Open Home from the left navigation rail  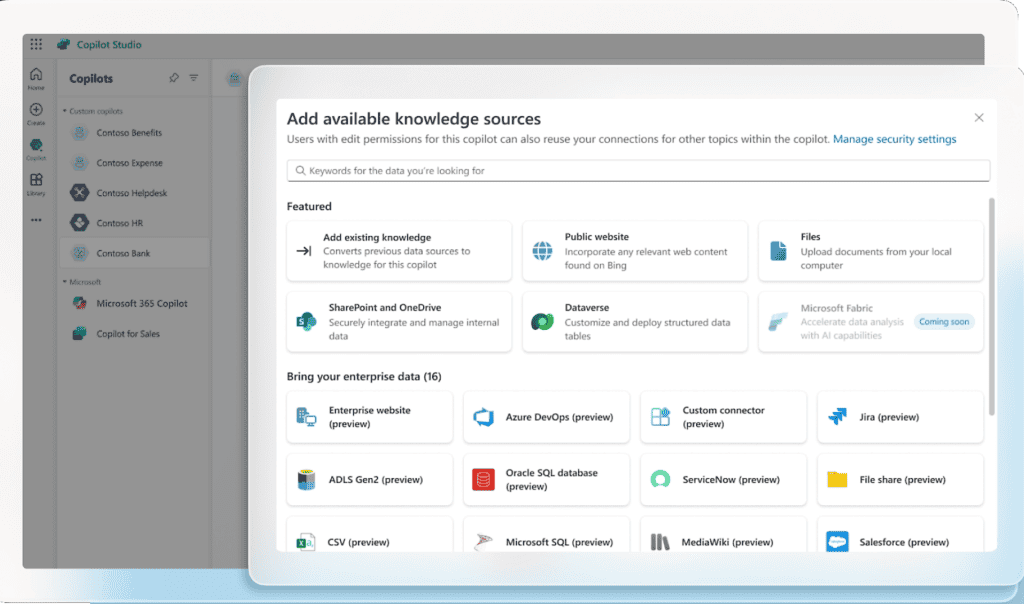[x=36, y=78]
